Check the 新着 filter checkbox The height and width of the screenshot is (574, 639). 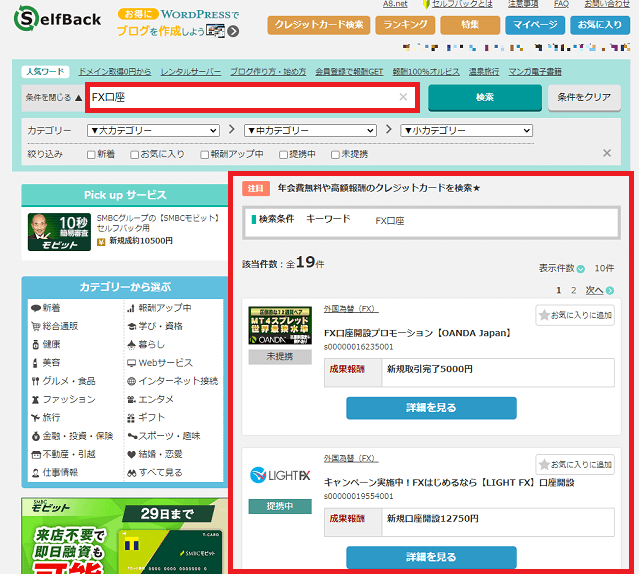[x=91, y=155]
